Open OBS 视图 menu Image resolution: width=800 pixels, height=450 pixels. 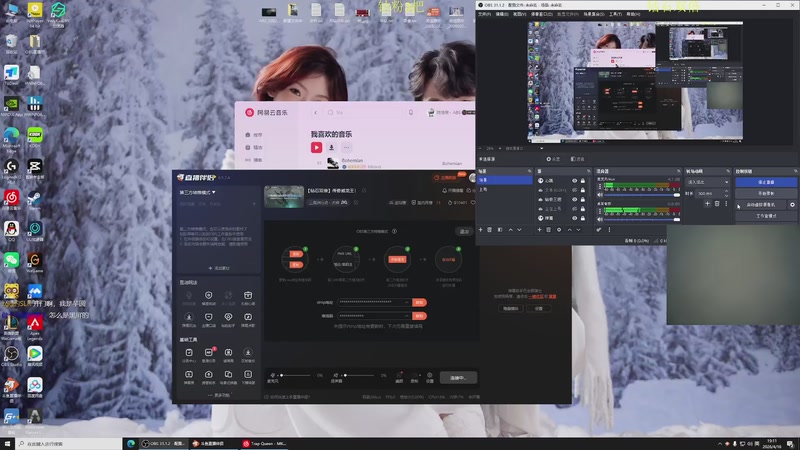[519, 14]
